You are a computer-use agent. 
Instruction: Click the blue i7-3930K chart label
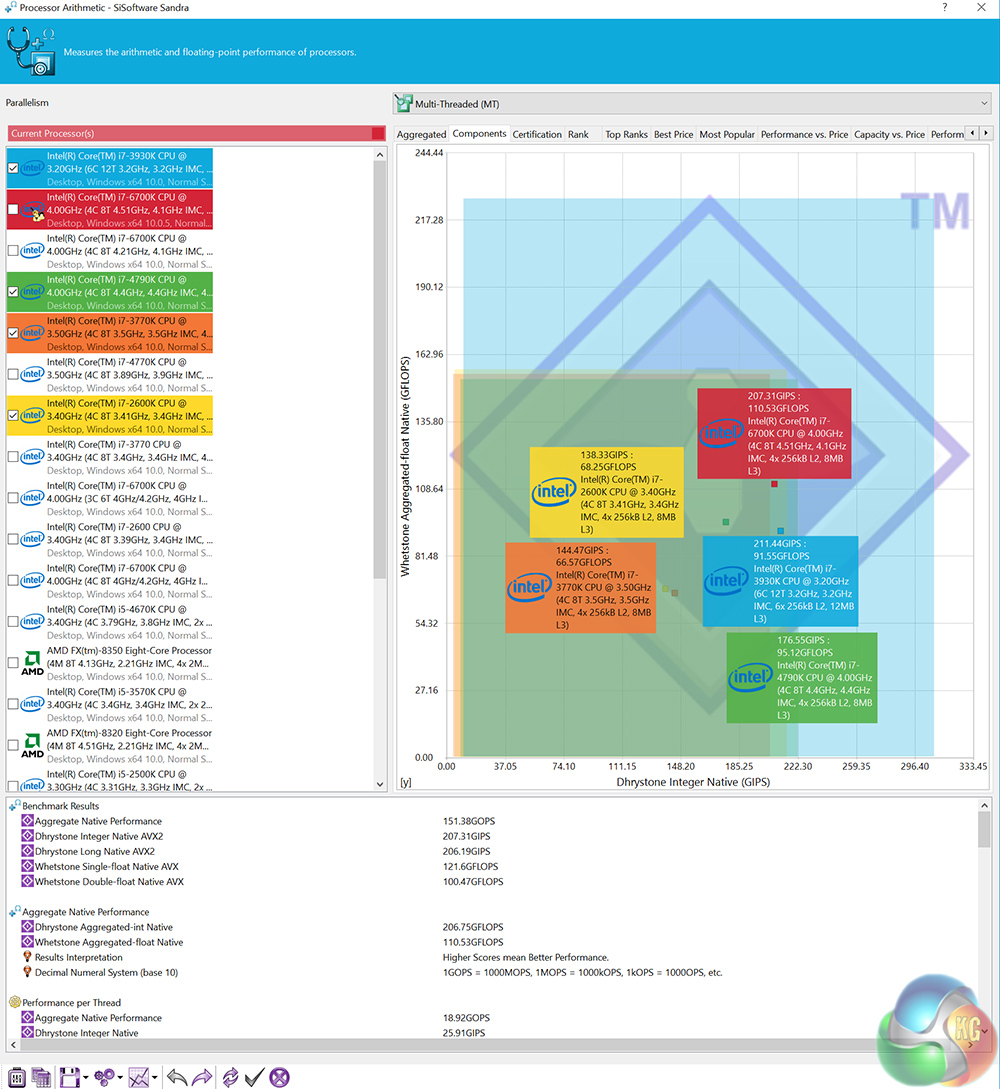(781, 581)
